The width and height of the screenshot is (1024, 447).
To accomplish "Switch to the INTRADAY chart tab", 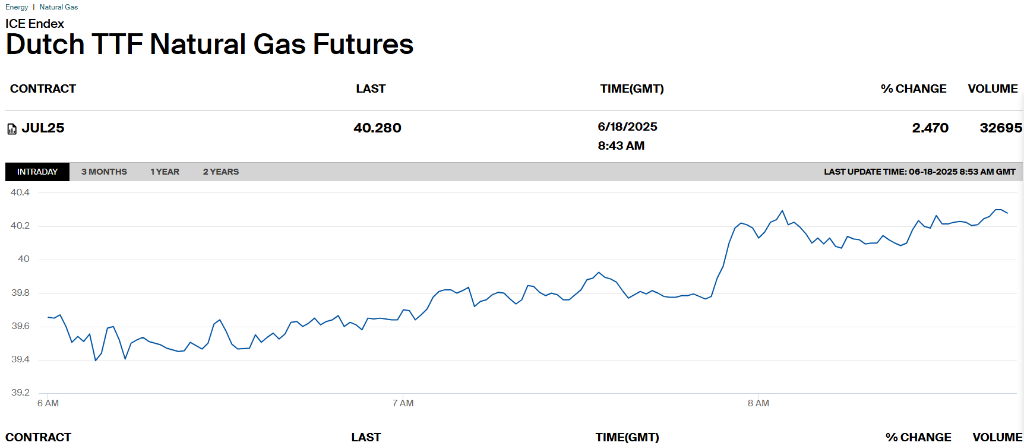I will point(37,172).
